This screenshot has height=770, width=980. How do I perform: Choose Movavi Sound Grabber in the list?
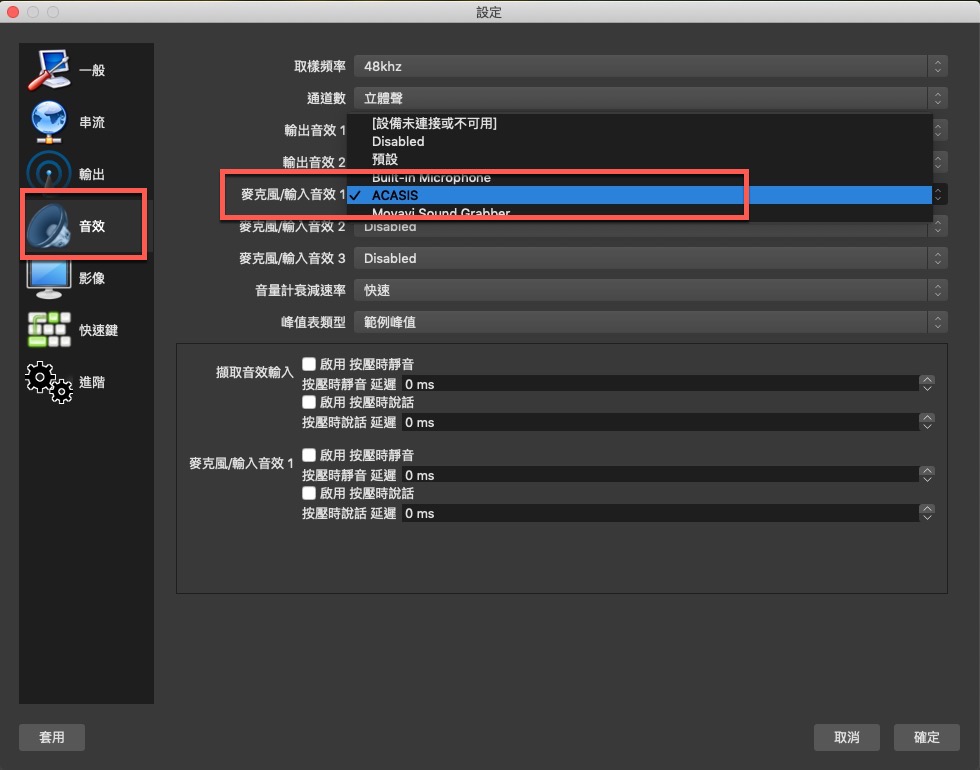coord(639,212)
